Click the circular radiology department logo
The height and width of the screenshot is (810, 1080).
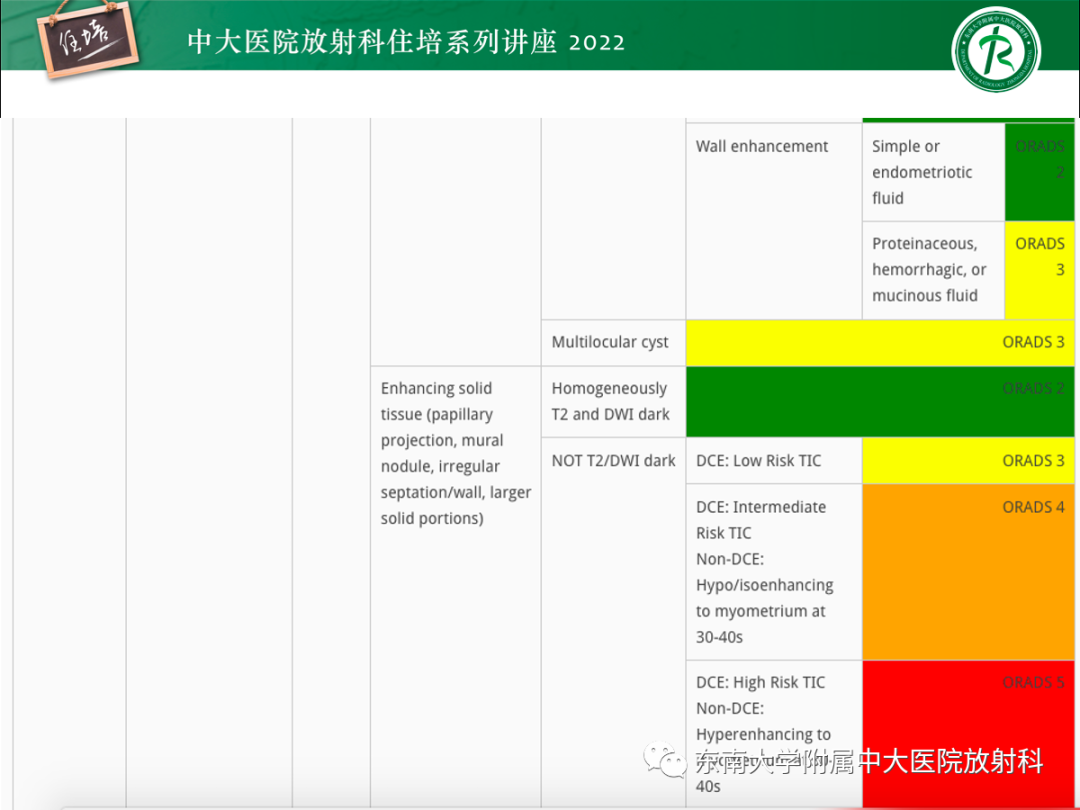tap(996, 50)
